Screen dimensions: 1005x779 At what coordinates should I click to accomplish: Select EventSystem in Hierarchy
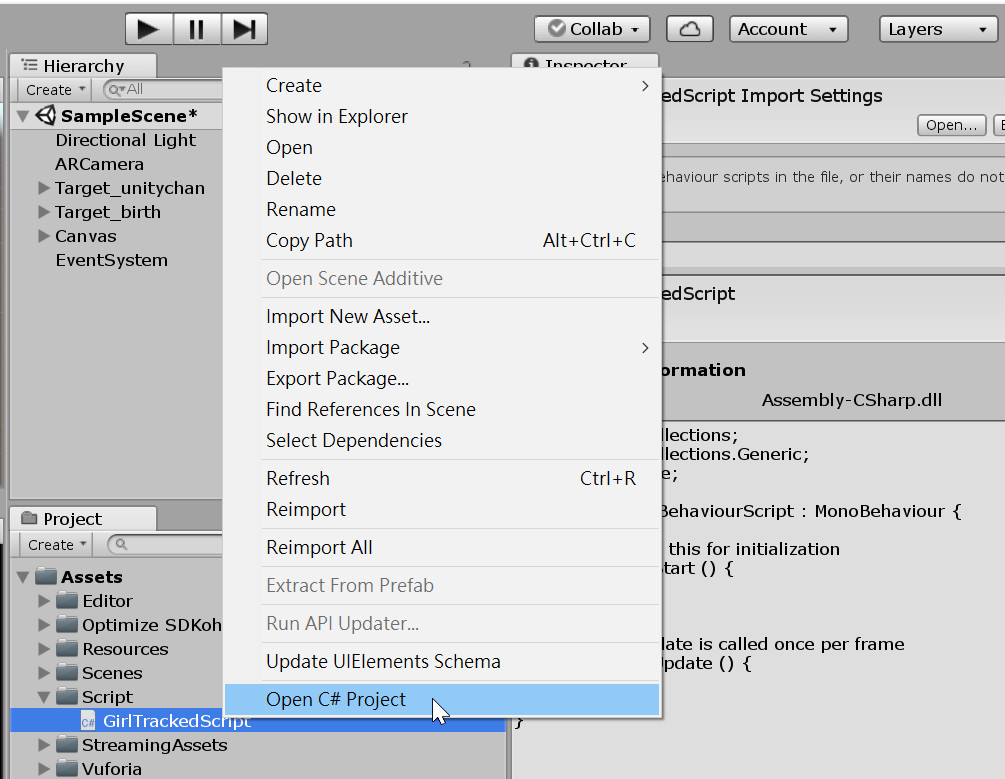pyautogui.click(x=112, y=260)
